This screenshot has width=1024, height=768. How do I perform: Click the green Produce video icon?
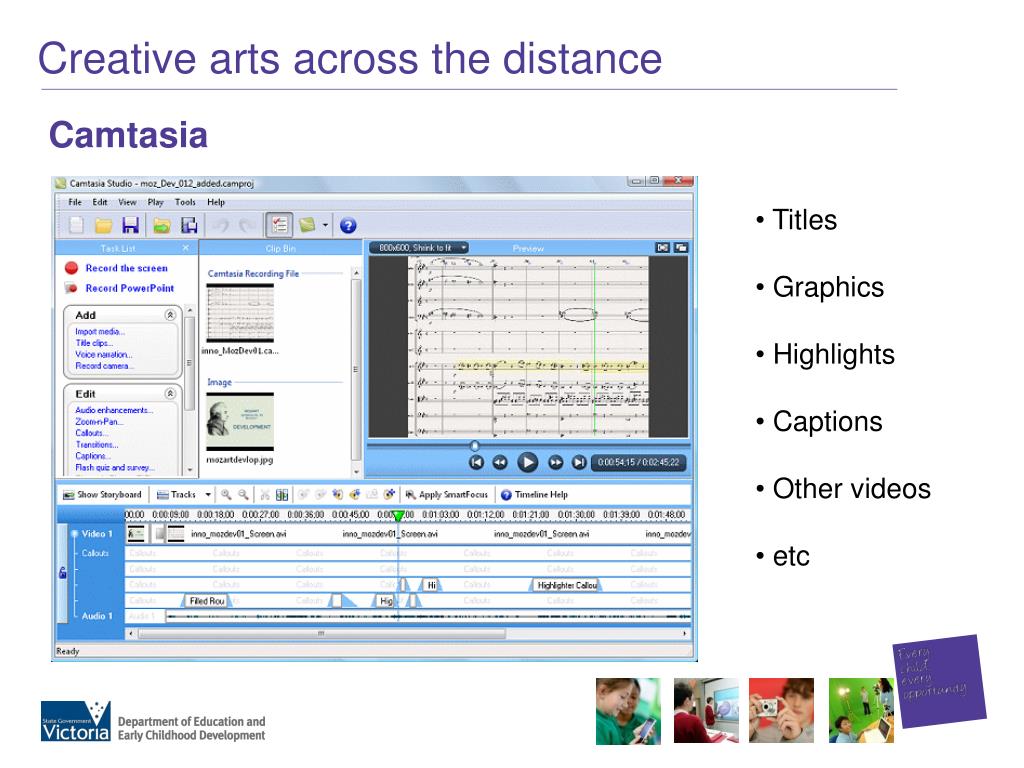pyautogui.click(x=307, y=225)
